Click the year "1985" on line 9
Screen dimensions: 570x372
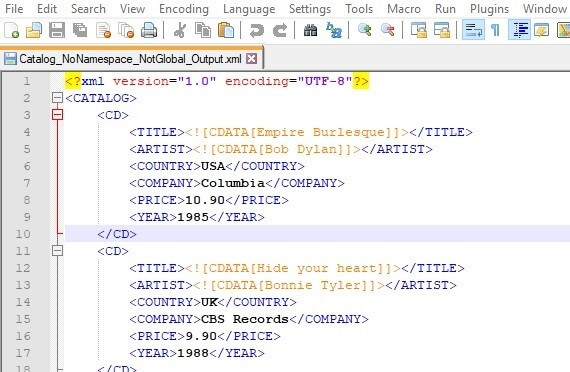point(193,217)
